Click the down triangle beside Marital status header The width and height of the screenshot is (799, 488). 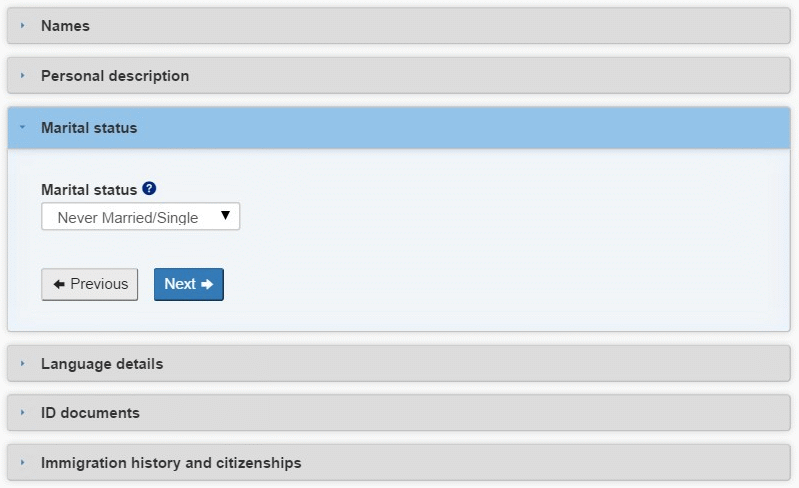pos(22,127)
